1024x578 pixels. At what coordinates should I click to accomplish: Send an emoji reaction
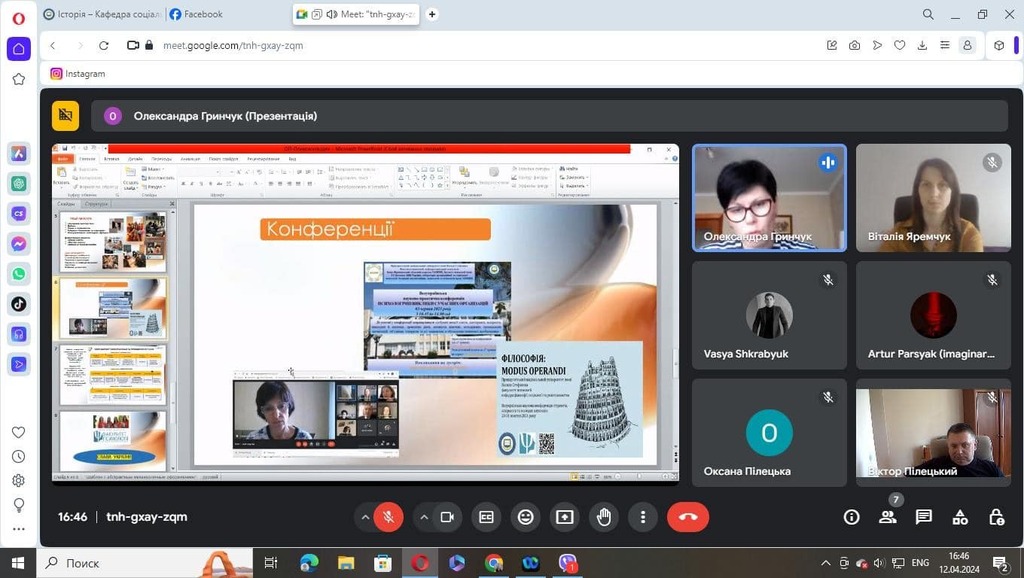[x=525, y=517]
